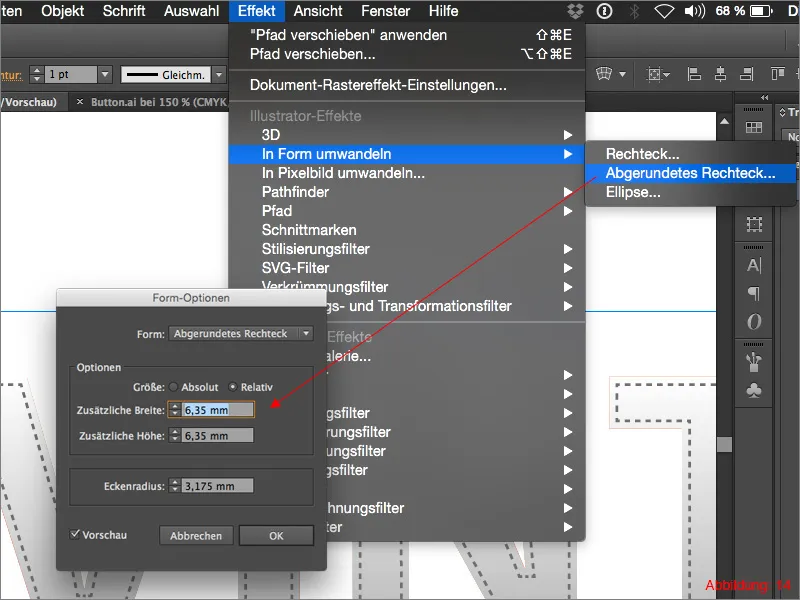Open the Artboards panel icon

point(754,224)
